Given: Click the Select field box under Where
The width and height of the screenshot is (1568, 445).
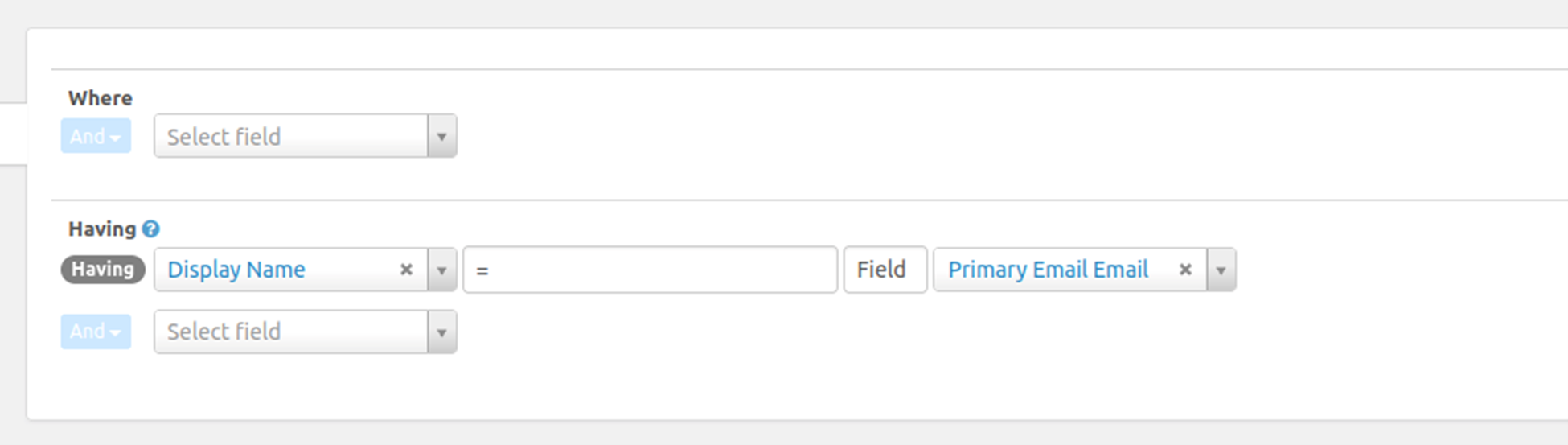Looking at the screenshot, I should [x=291, y=137].
